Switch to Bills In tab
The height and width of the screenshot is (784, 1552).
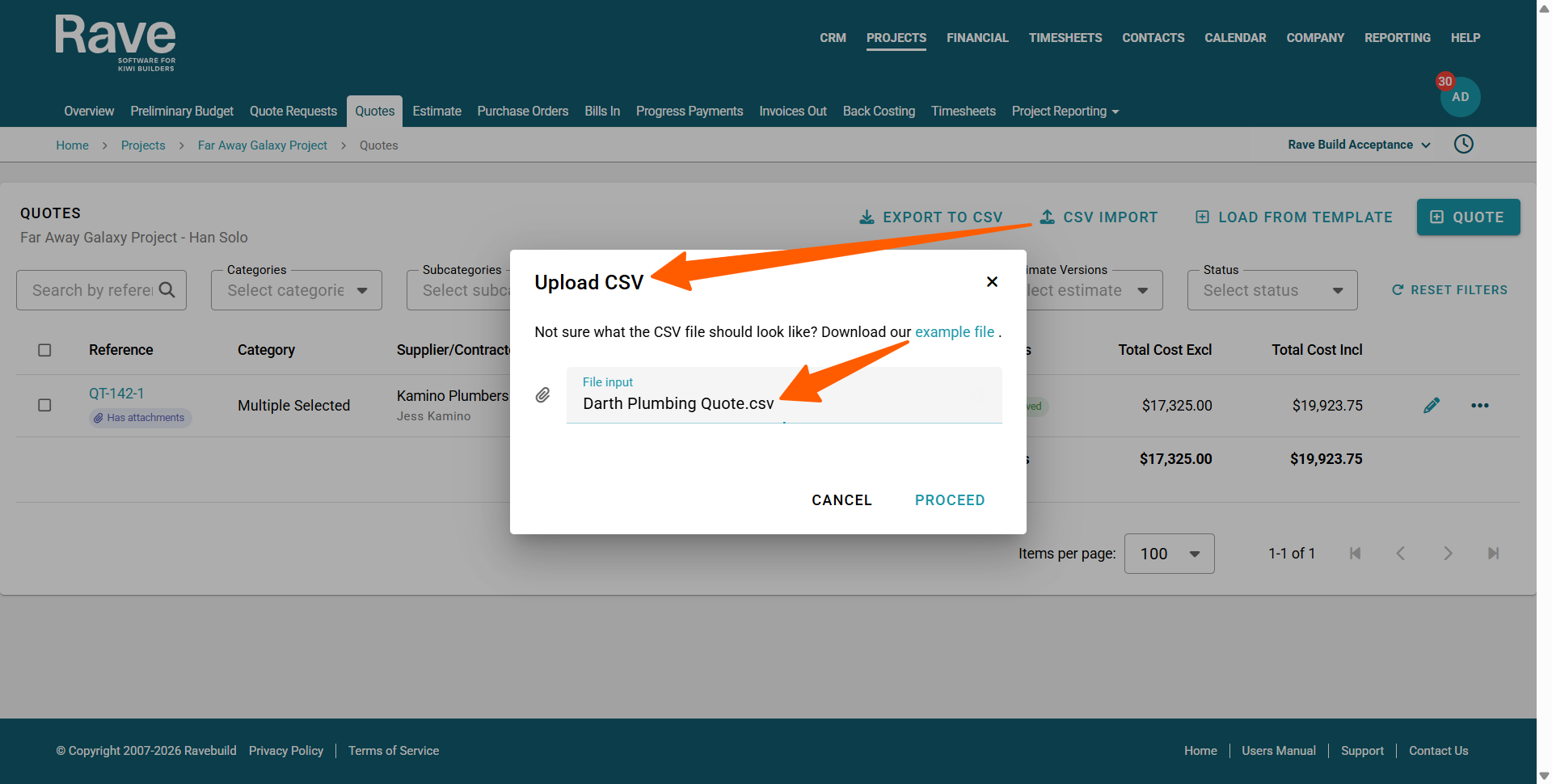[602, 112]
